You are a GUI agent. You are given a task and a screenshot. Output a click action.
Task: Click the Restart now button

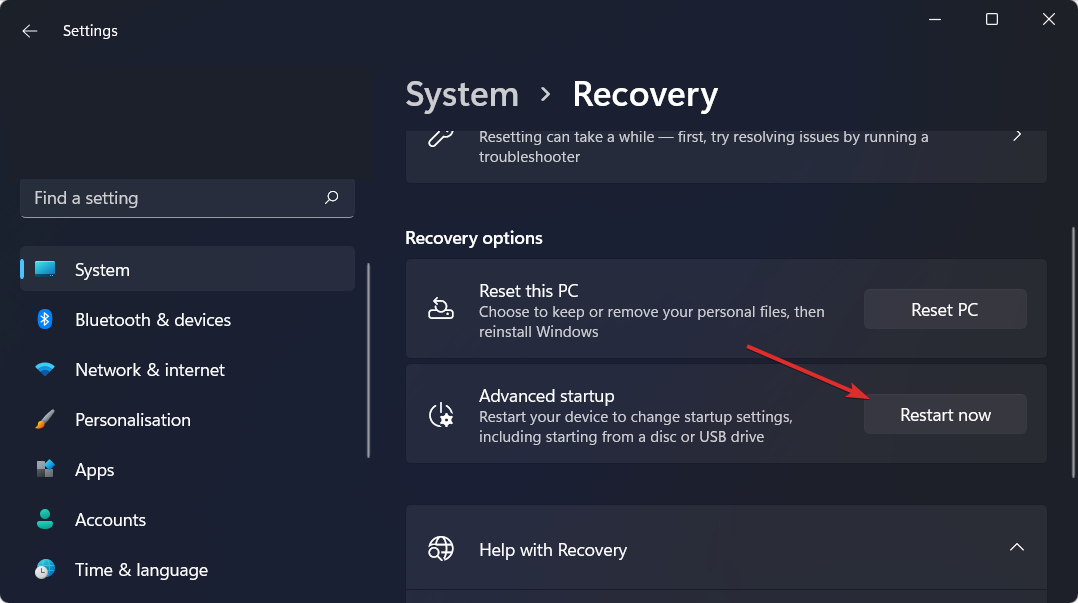[x=944, y=414]
